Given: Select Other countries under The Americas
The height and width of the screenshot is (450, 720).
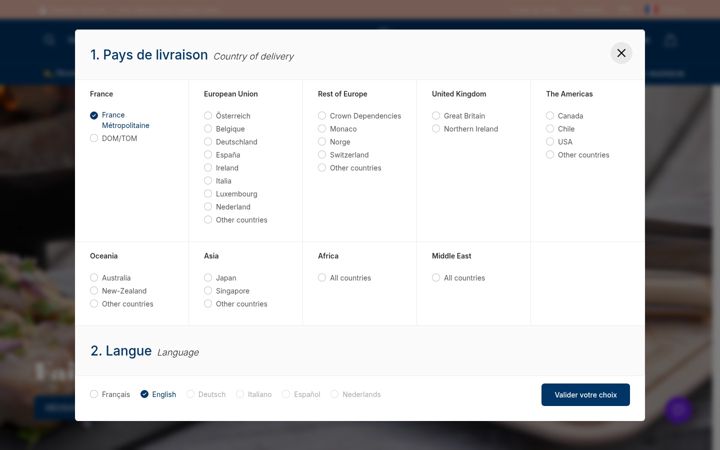Looking at the screenshot, I should click(577, 155).
